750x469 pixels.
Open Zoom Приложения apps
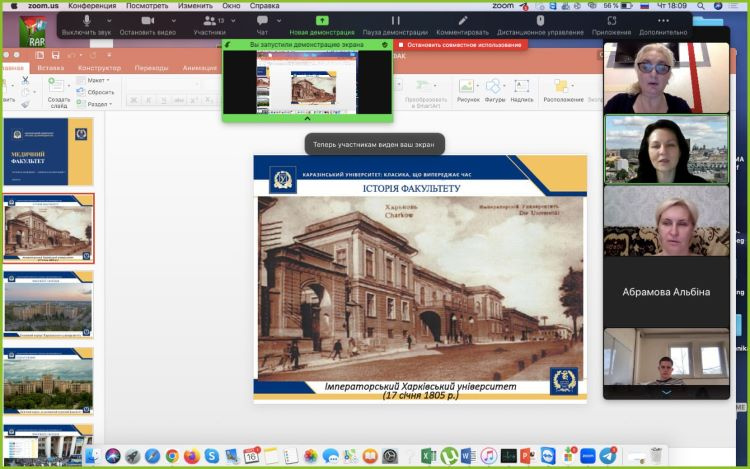click(611, 25)
